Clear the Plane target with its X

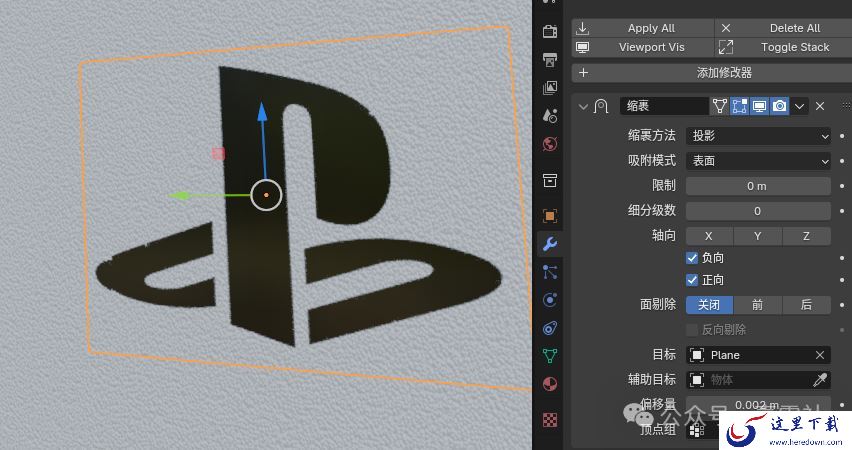click(x=820, y=355)
